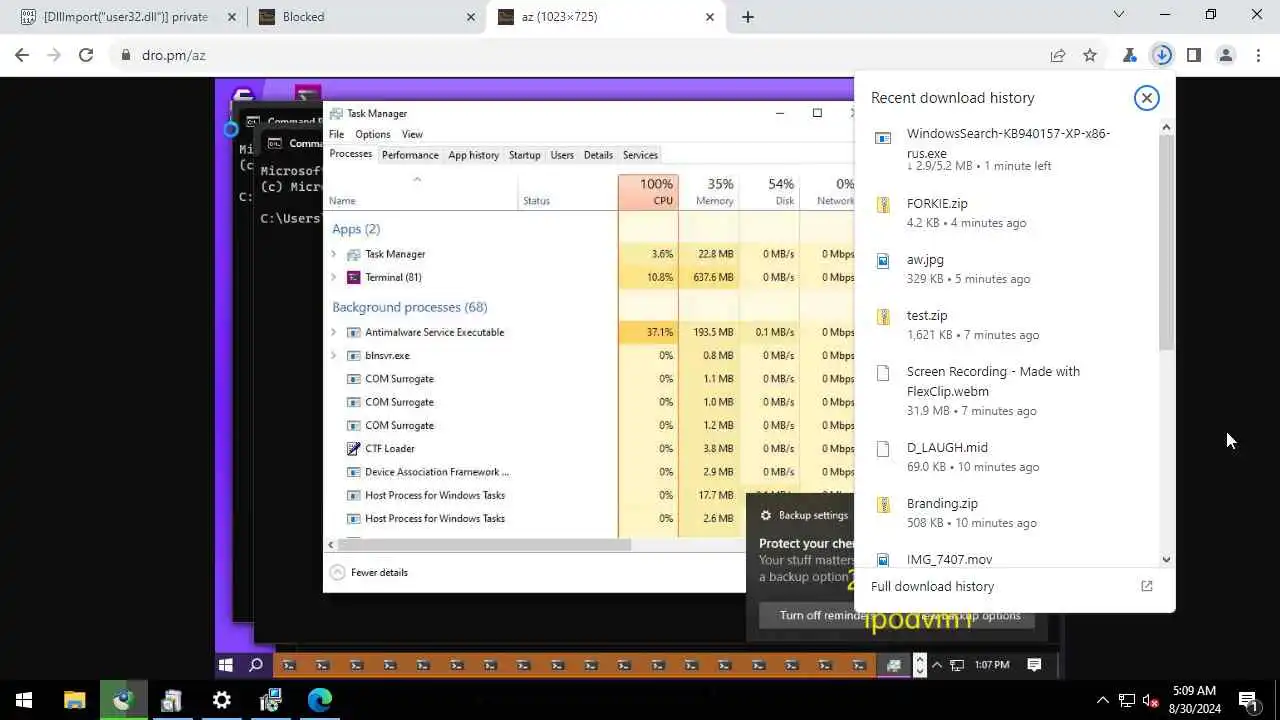Open test.zip from download history
1280x720 pixels.
1010,324
